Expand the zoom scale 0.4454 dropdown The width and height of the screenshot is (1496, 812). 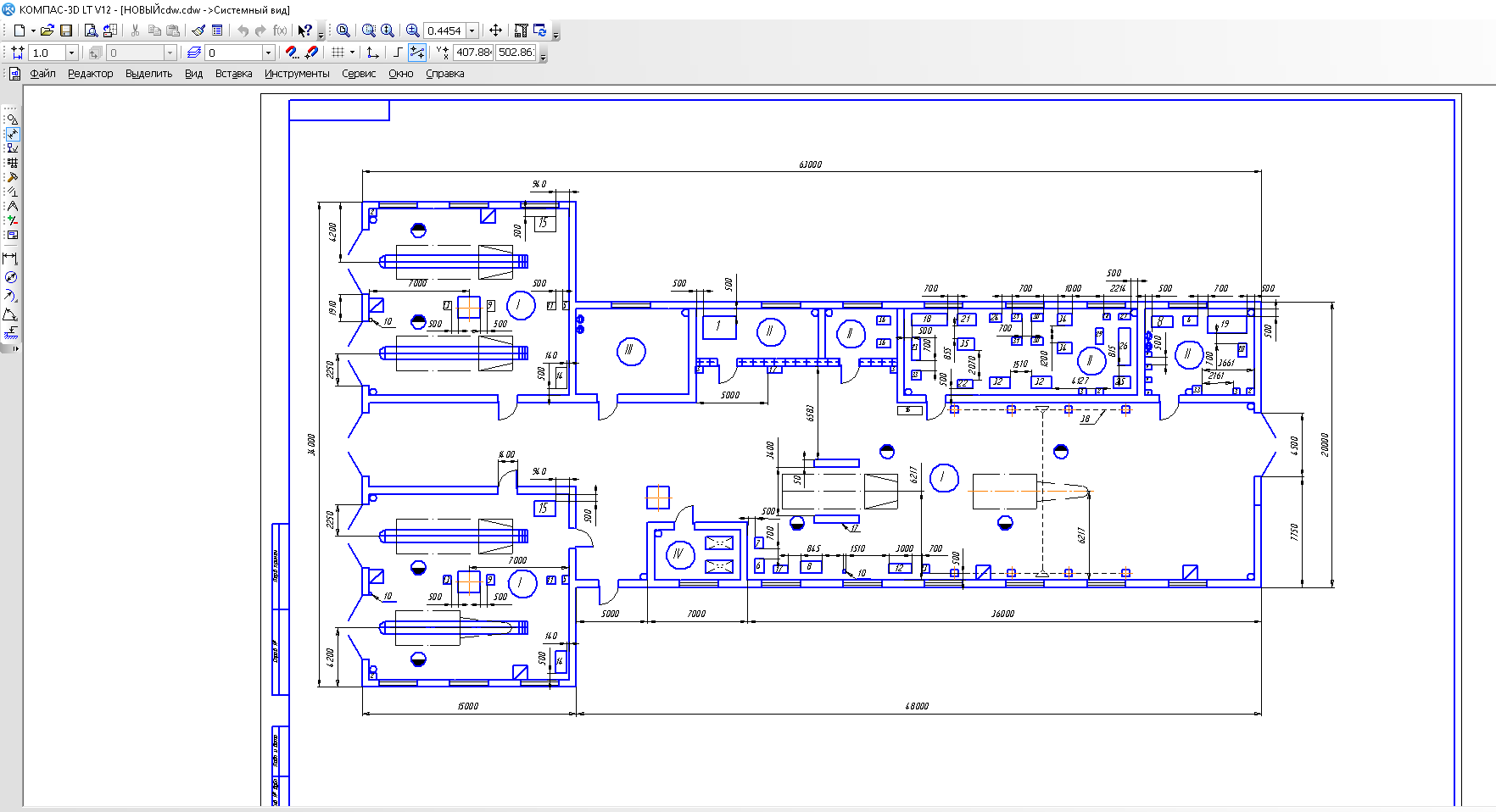(472, 31)
